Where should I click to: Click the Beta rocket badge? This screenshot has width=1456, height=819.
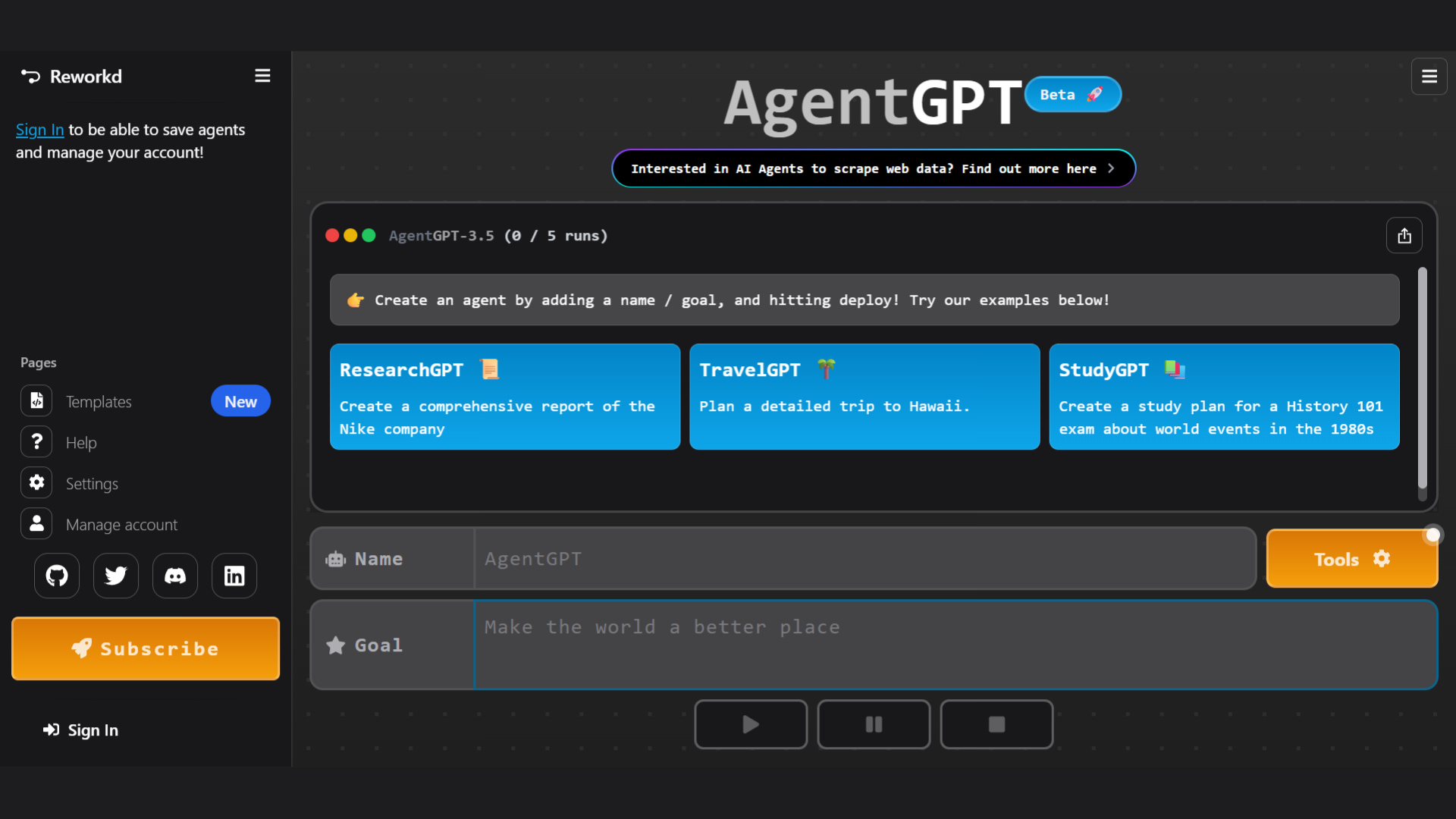click(x=1072, y=95)
